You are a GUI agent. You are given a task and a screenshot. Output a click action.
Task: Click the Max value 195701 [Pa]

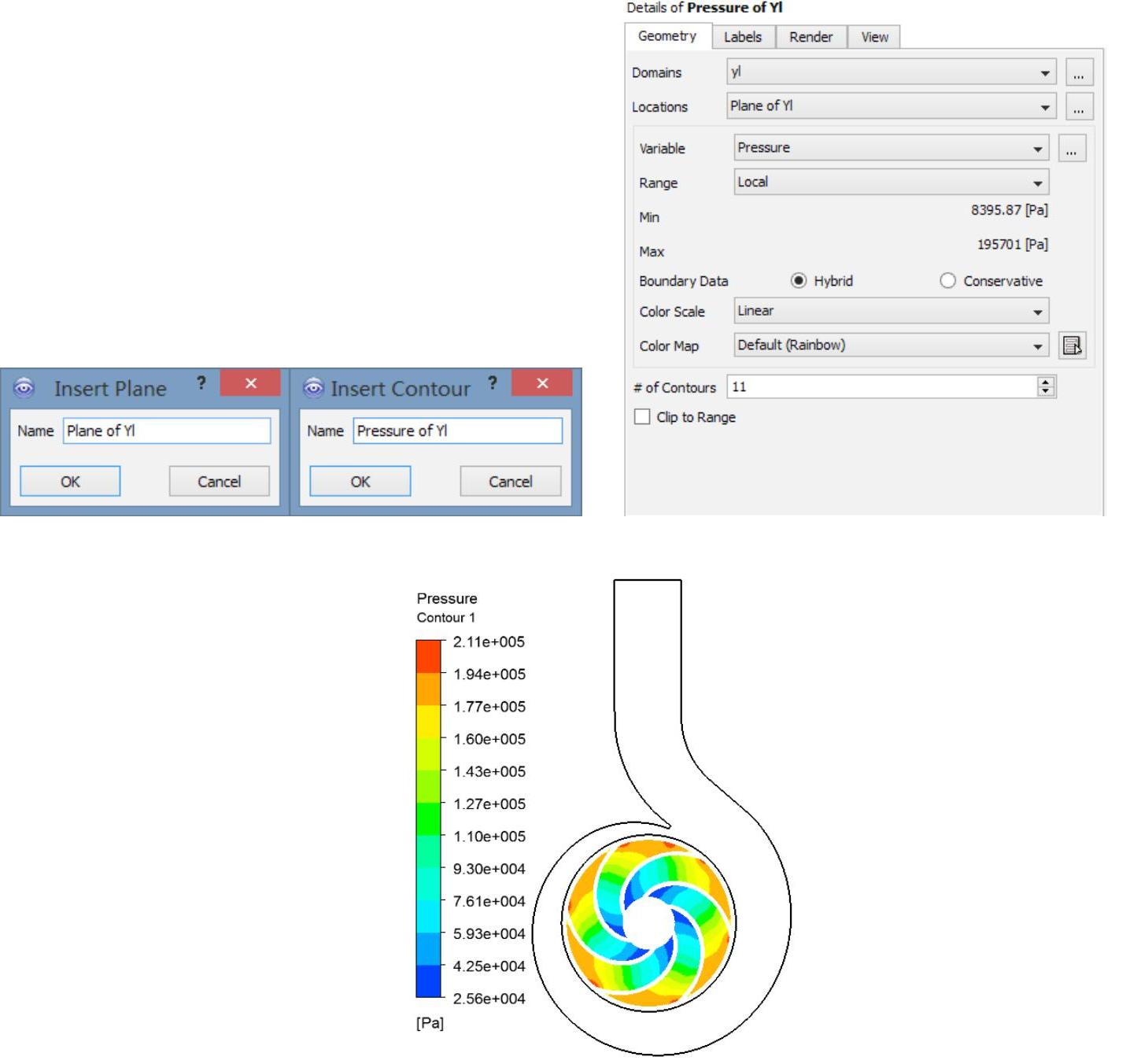click(1012, 245)
